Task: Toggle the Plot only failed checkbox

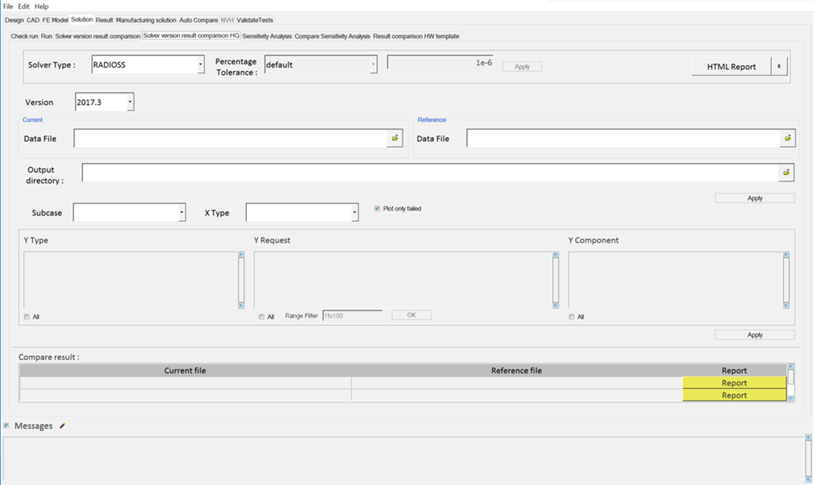Action: pos(377,209)
